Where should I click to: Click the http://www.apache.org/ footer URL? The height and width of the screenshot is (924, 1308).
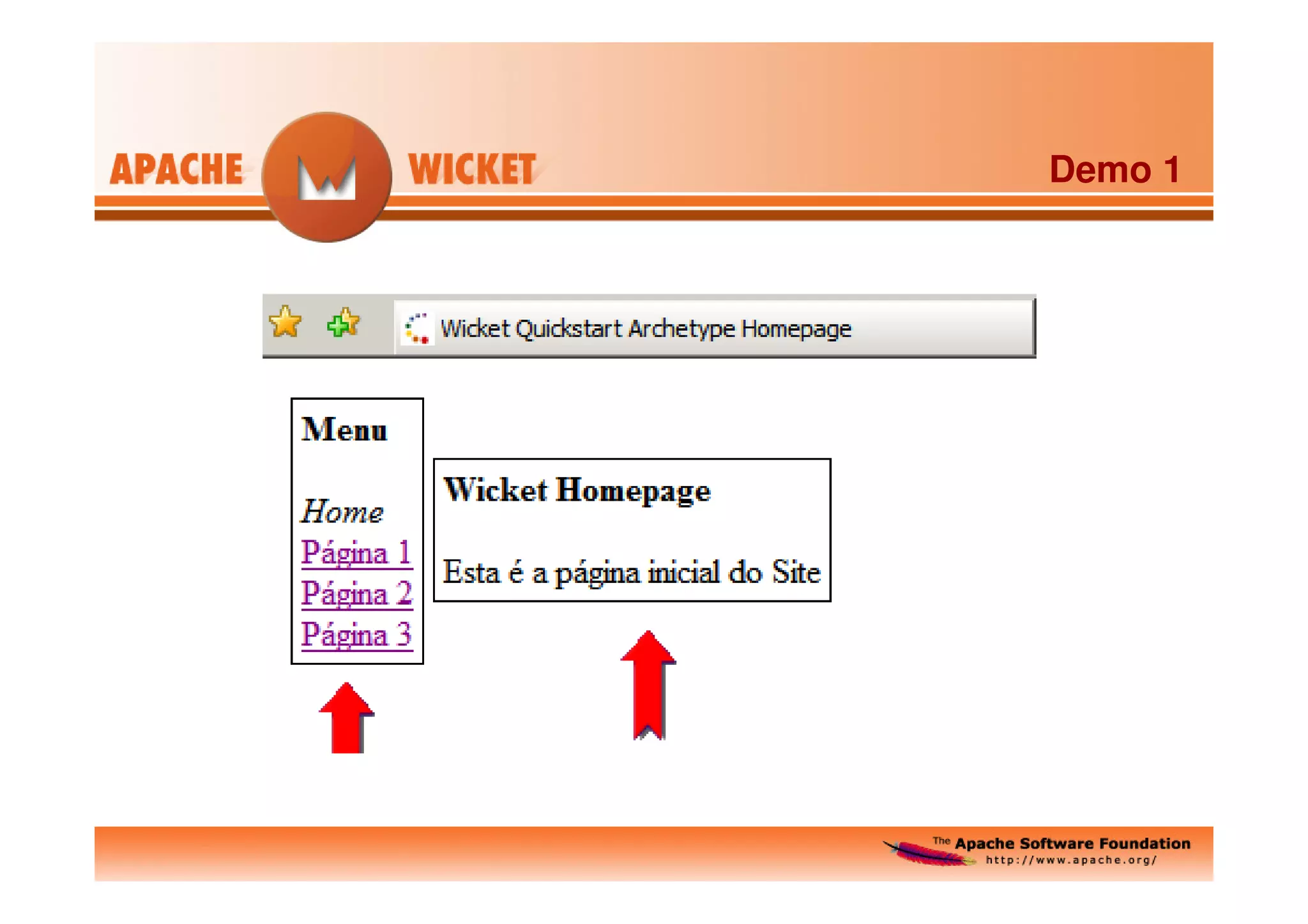coord(1071,860)
